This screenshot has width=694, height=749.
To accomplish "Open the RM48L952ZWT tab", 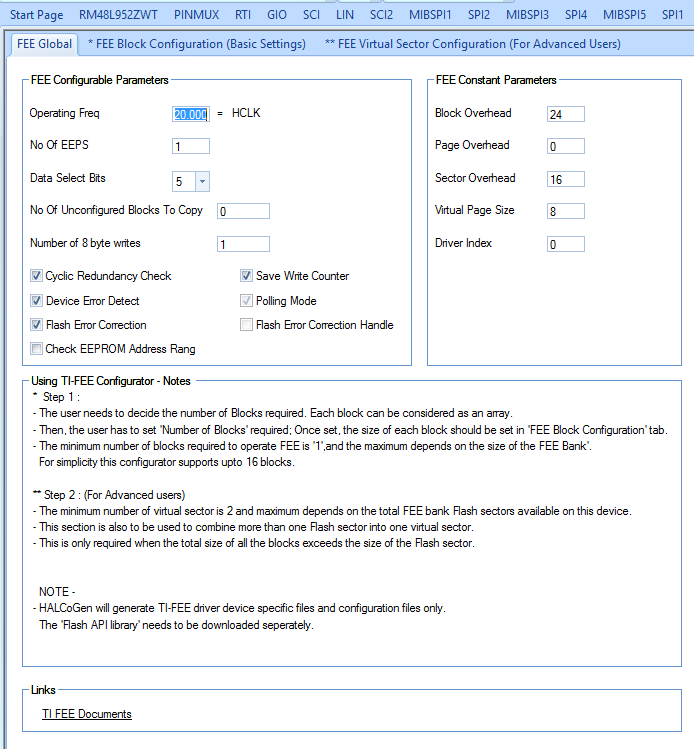I will [118, 15].
